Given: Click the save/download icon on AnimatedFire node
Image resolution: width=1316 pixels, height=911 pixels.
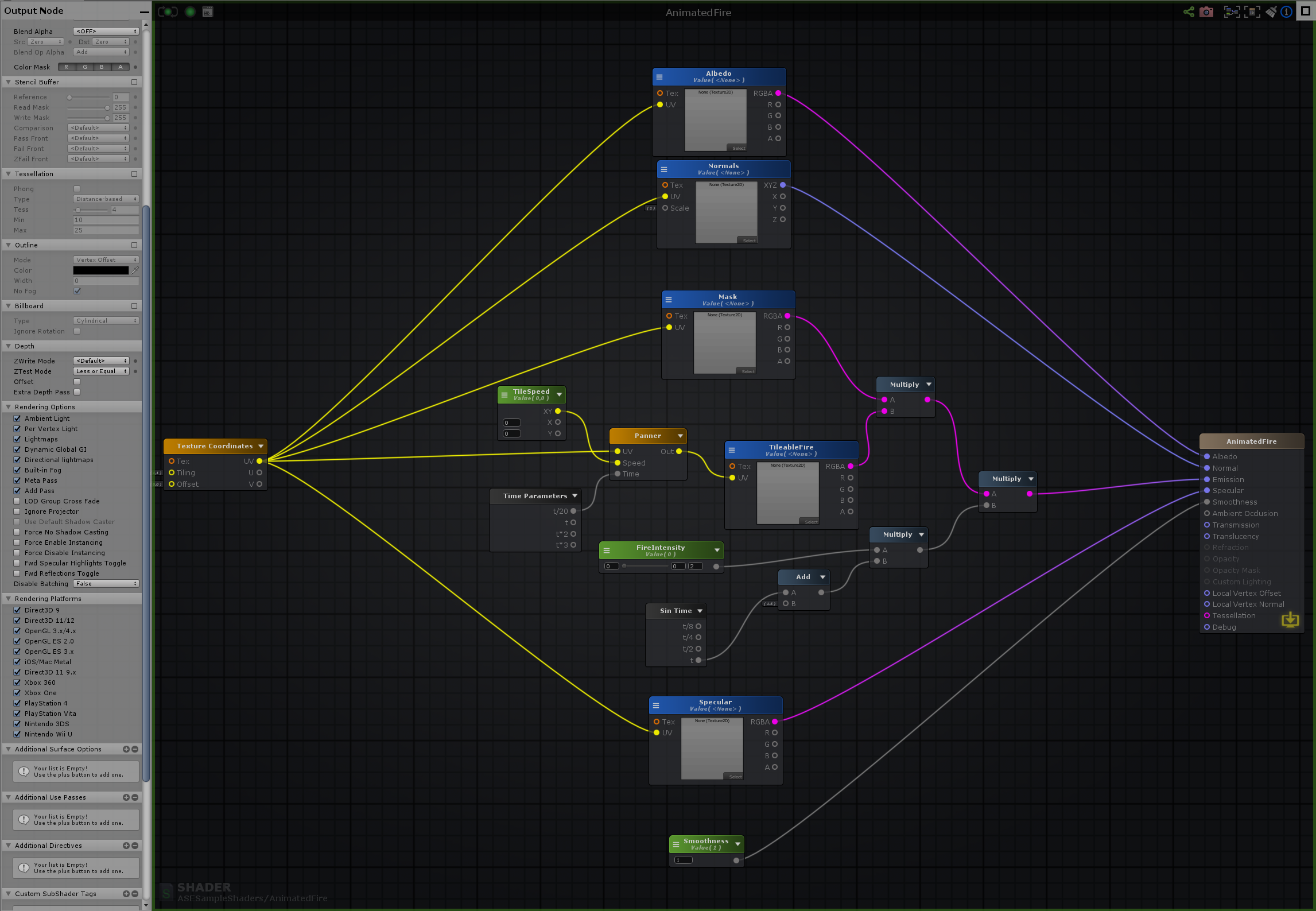Looking at the screenshot, I should (1290, 620).
